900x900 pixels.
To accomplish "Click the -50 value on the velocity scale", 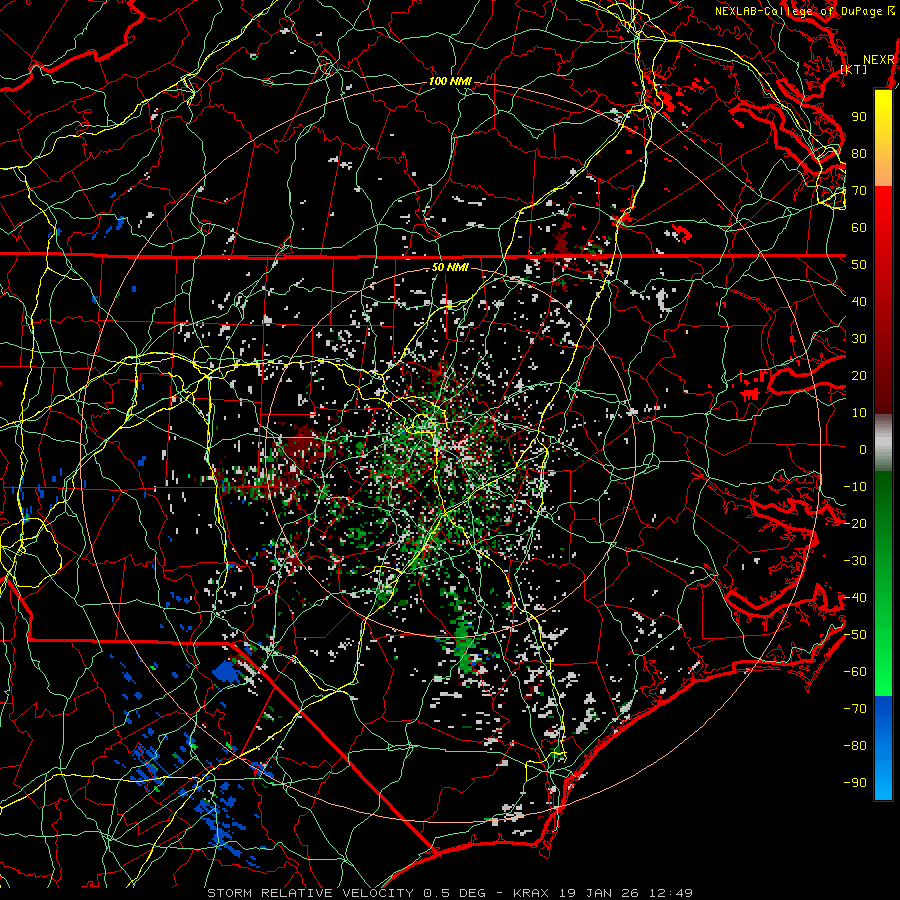I will tap(855, 635).
